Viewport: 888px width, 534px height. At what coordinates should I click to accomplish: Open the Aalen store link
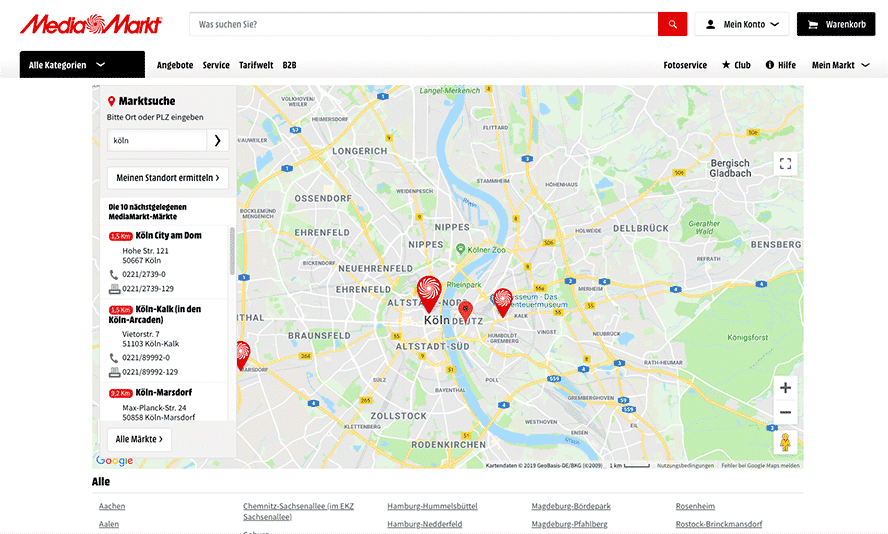pos(109,524)
